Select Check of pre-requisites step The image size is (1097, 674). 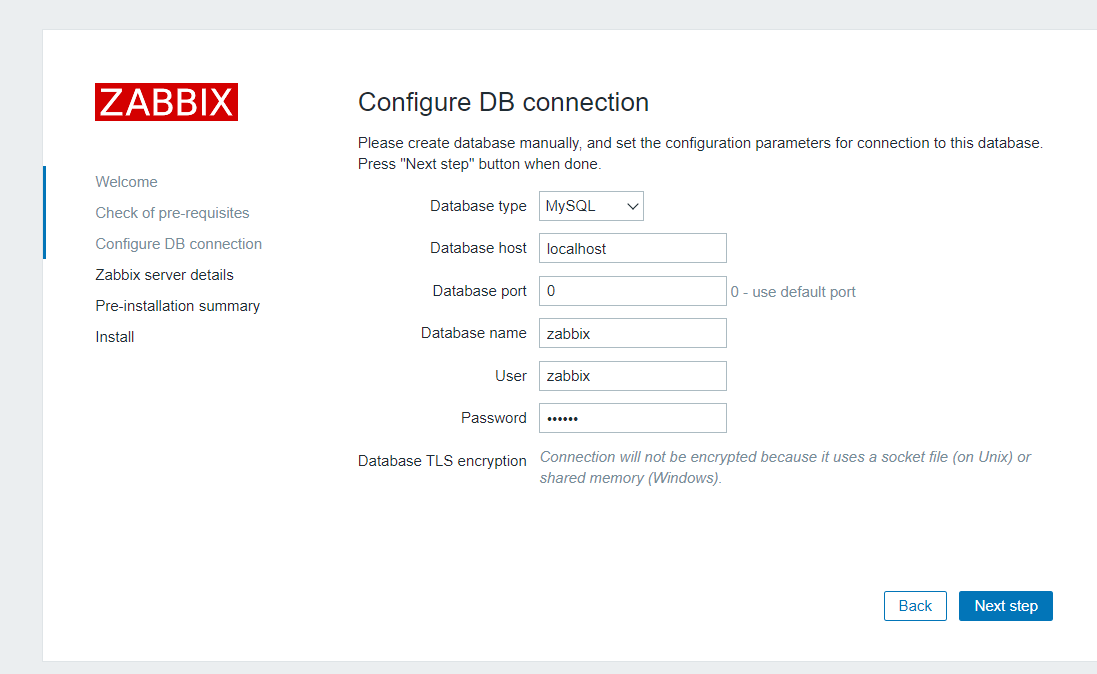[172, 213]
